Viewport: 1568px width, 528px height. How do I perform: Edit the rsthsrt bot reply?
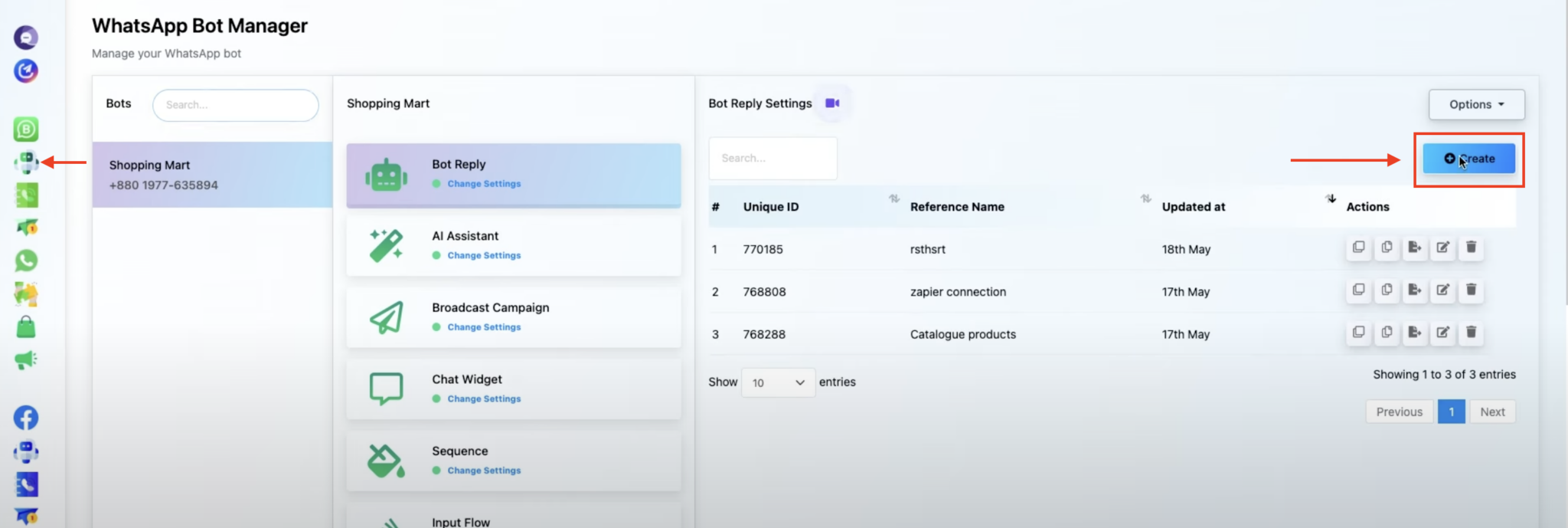(x=1443, y=248)
